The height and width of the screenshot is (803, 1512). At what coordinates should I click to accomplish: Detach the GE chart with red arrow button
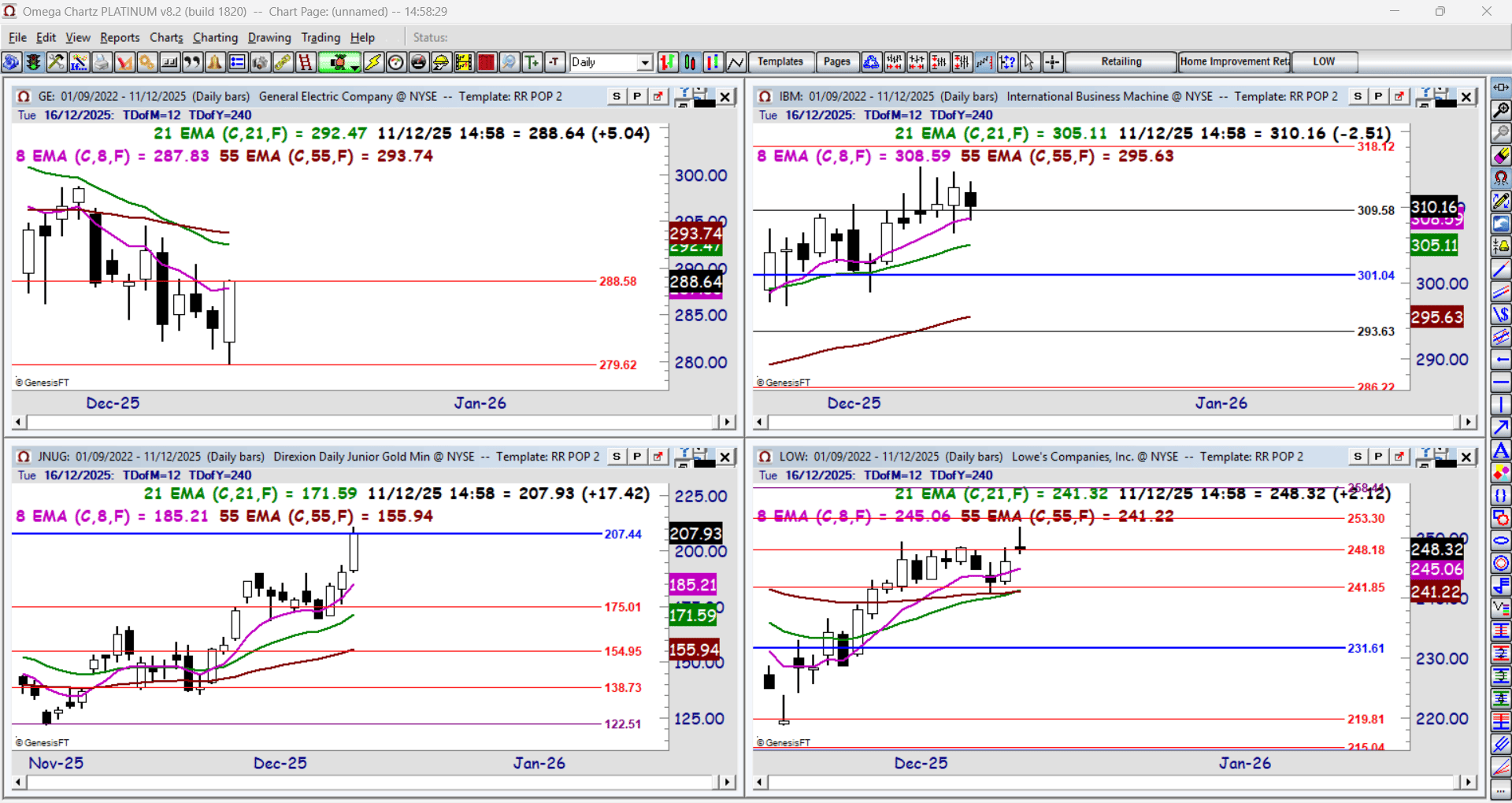[x=658, y=97]
